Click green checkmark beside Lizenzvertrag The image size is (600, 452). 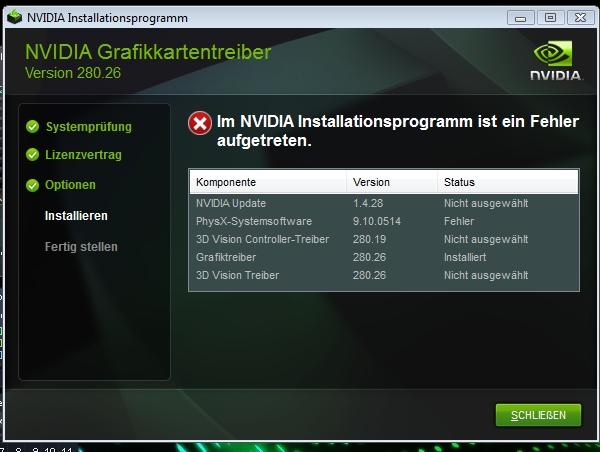[x=33, y=155]
